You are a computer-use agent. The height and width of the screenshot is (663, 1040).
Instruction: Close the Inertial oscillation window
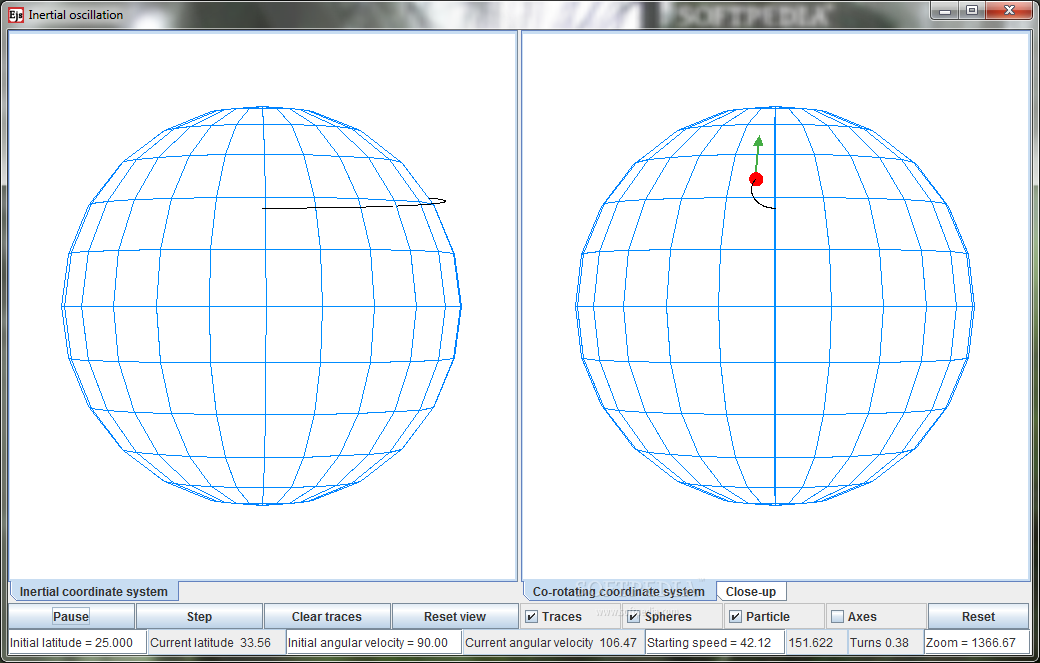pos(1009,11)
